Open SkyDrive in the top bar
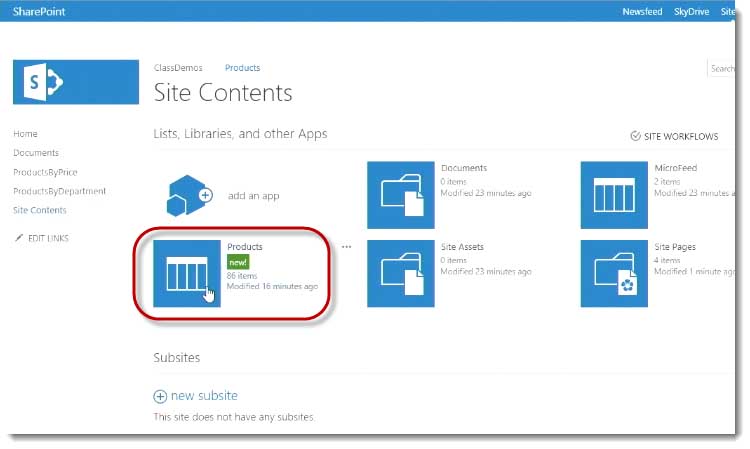This screenshot has height=449, width=750. point(691,11)
